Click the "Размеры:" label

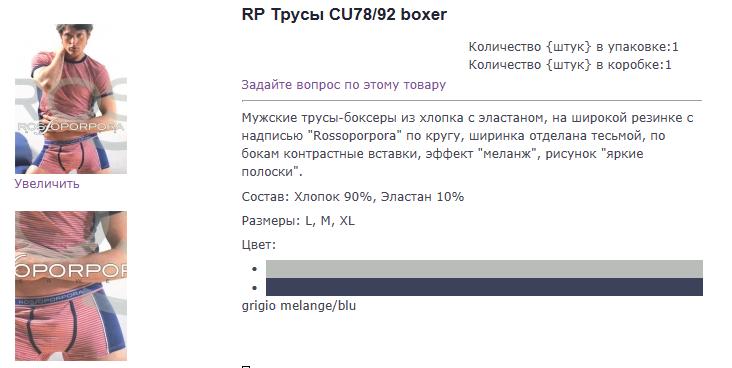coord(271,220)
